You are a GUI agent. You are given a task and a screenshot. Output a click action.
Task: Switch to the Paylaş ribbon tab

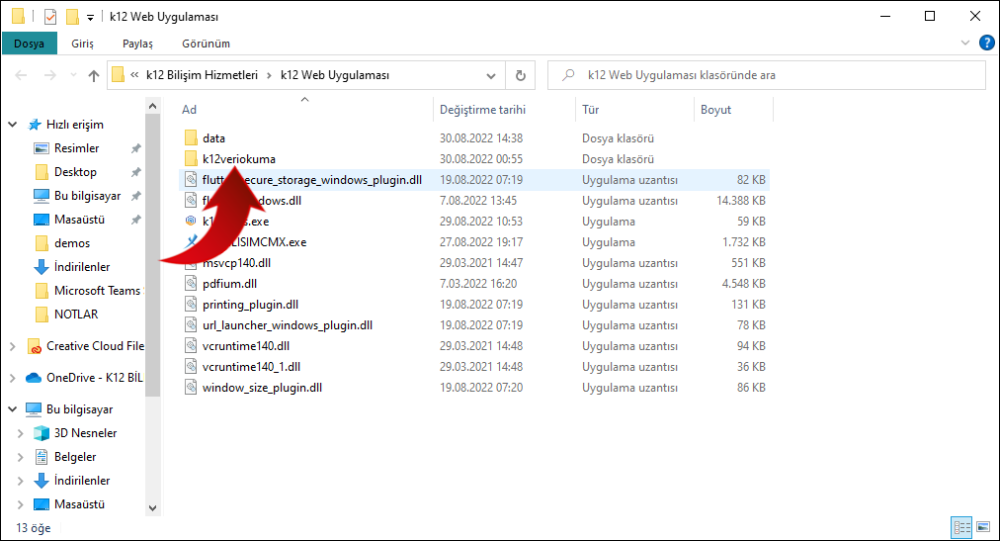(138, 43)
